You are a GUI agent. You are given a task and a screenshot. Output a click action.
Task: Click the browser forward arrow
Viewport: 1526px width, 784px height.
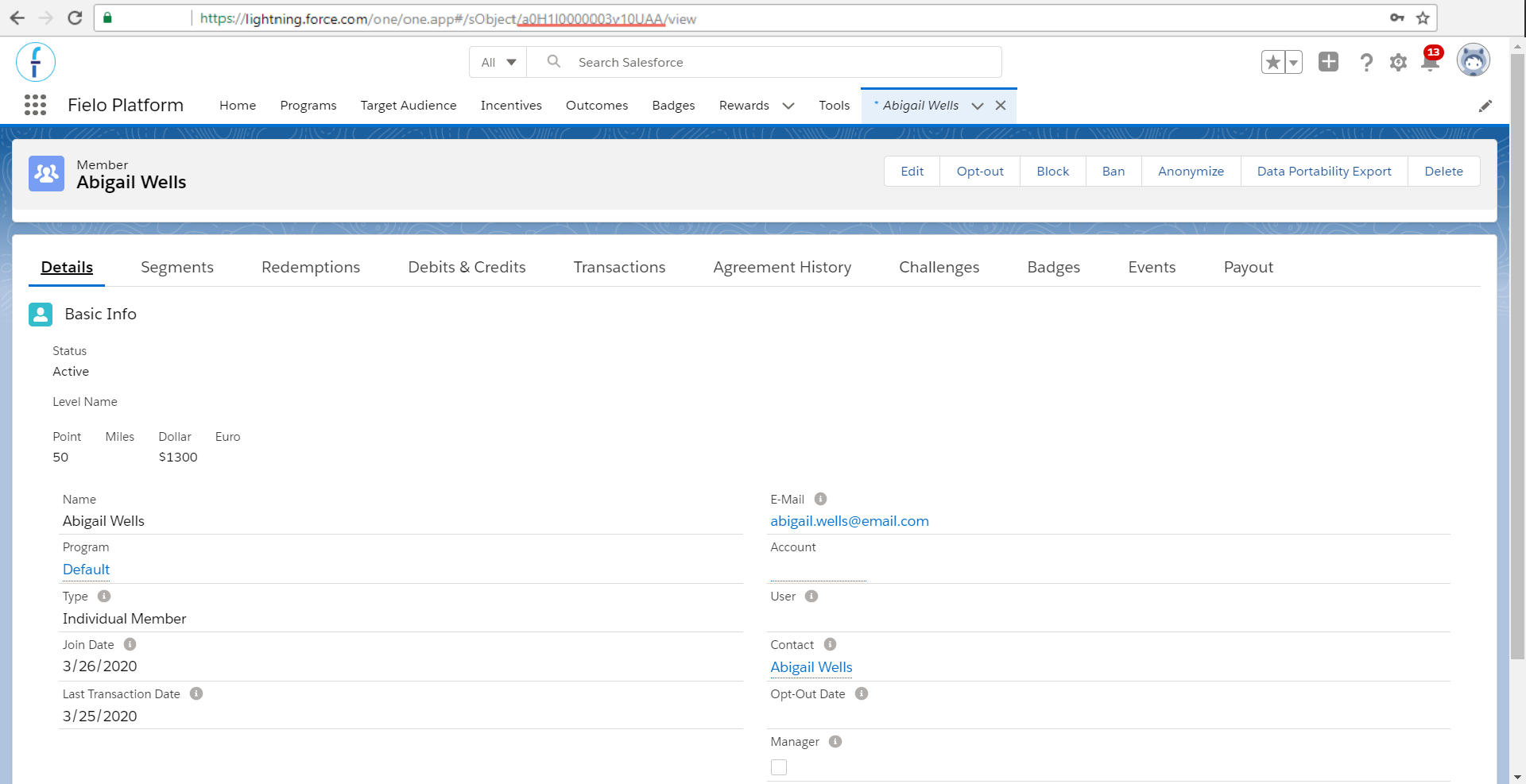click(x=46, y=17)
